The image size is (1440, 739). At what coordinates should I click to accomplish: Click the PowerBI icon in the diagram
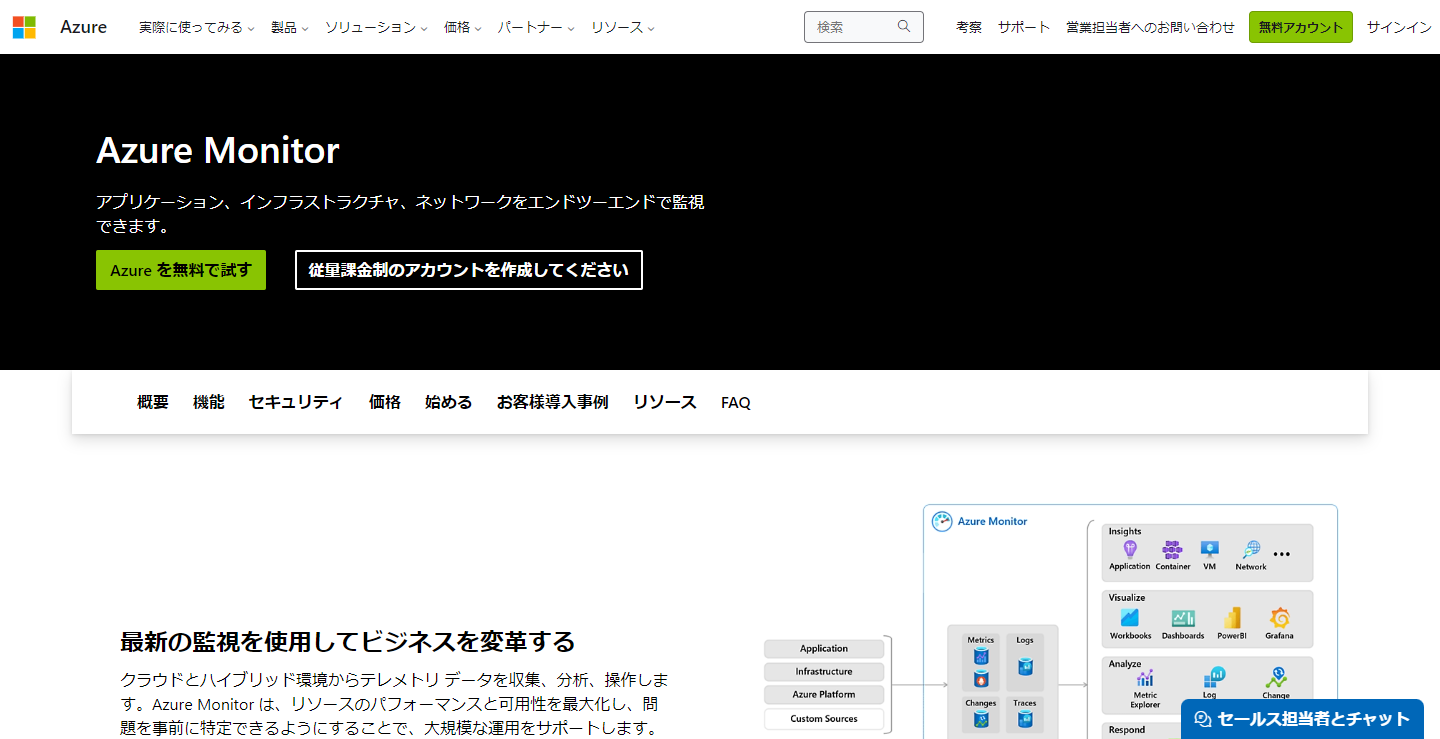[x=1232, y=618]
